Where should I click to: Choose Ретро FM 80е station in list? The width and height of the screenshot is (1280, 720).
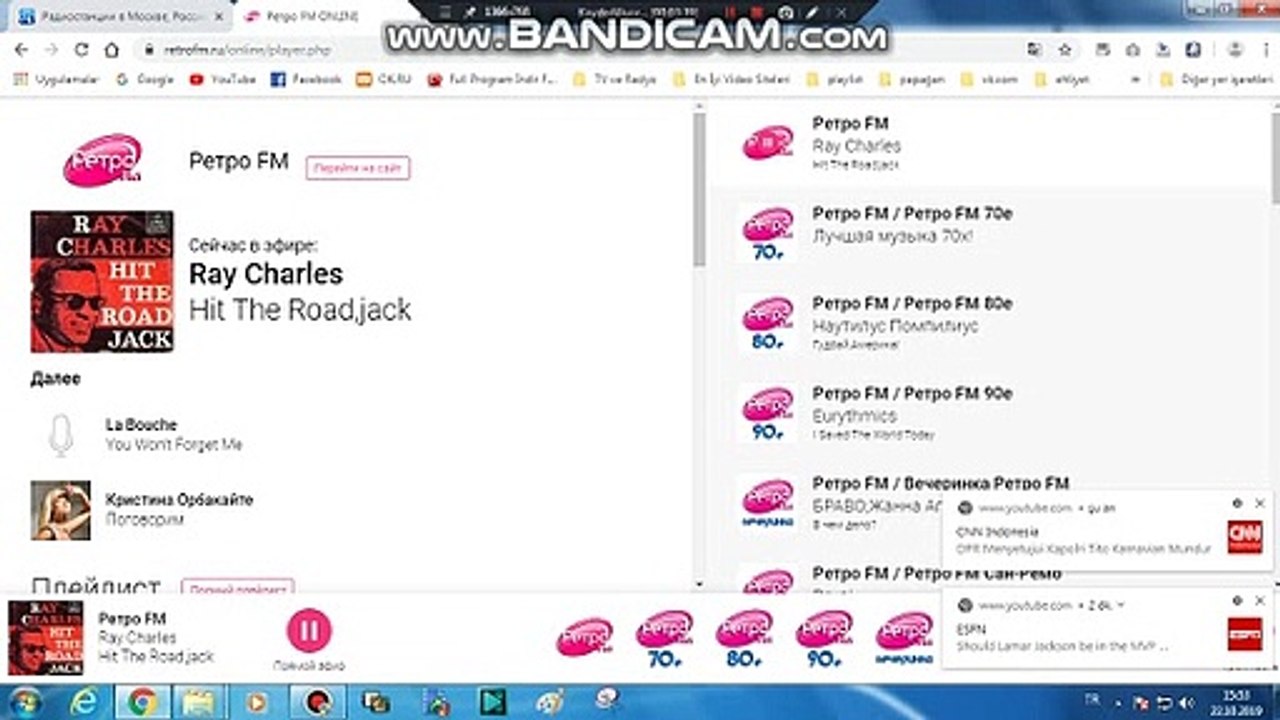coord(990,323)
